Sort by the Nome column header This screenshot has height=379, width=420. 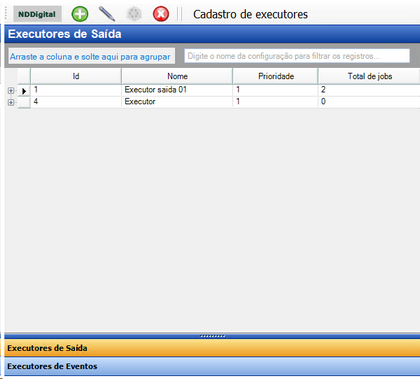pyautogui.click(x=177, y=76)
